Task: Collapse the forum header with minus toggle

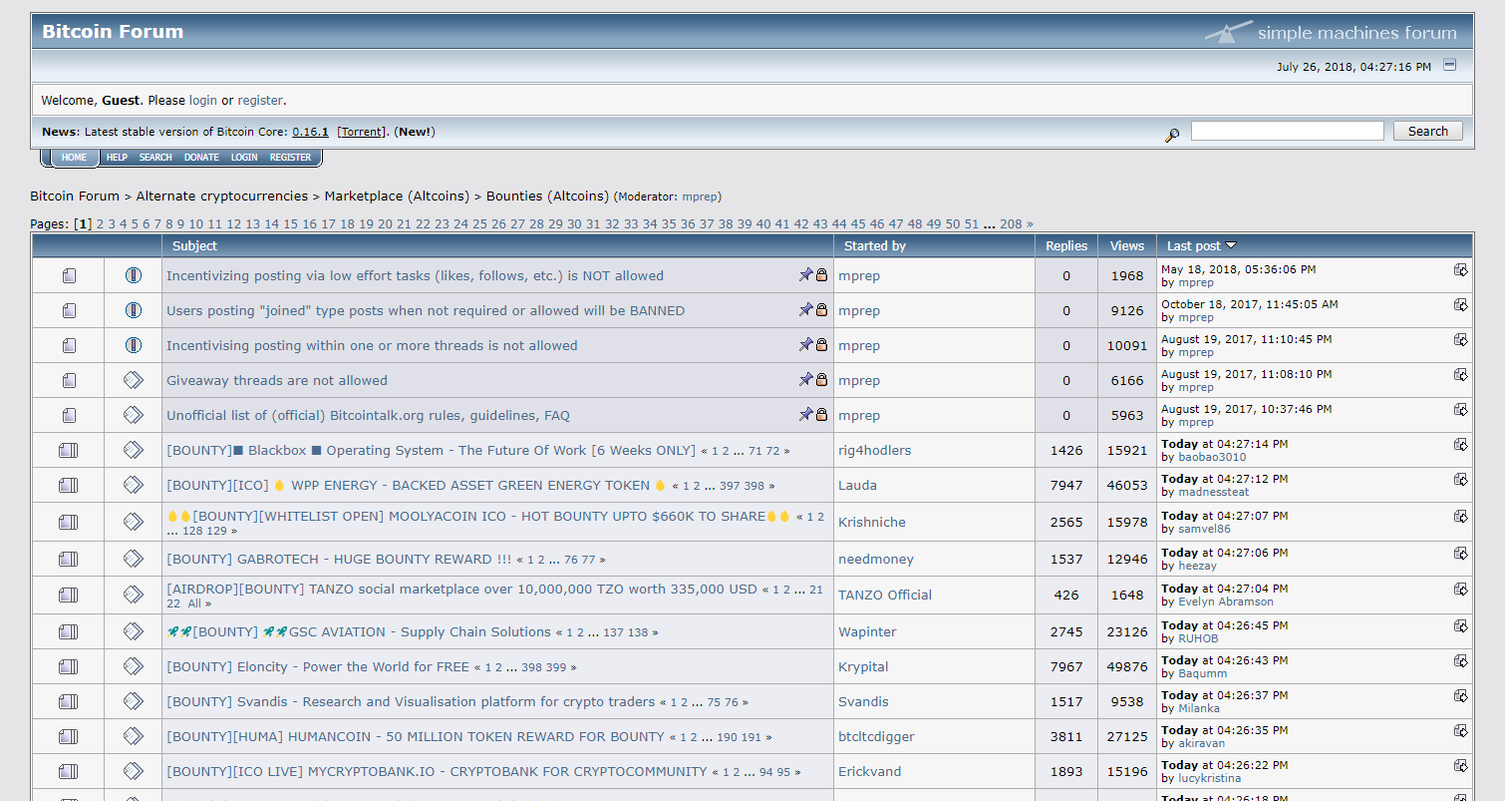Action: point(1450,66)
